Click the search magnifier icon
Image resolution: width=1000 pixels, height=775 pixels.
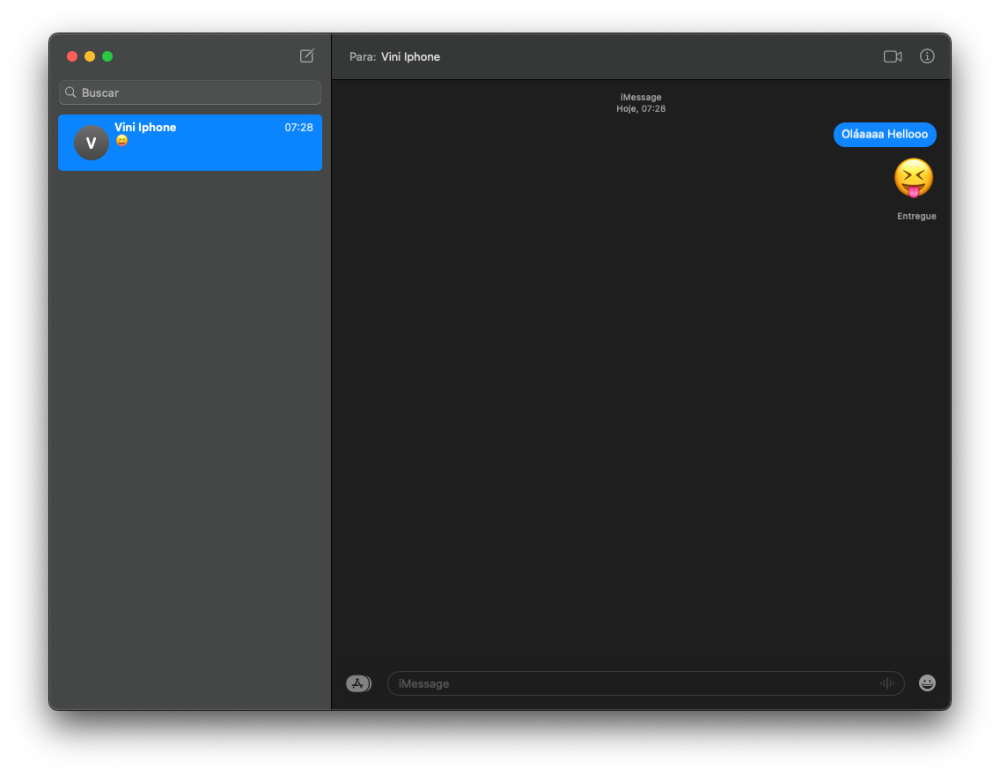(71, 92)
